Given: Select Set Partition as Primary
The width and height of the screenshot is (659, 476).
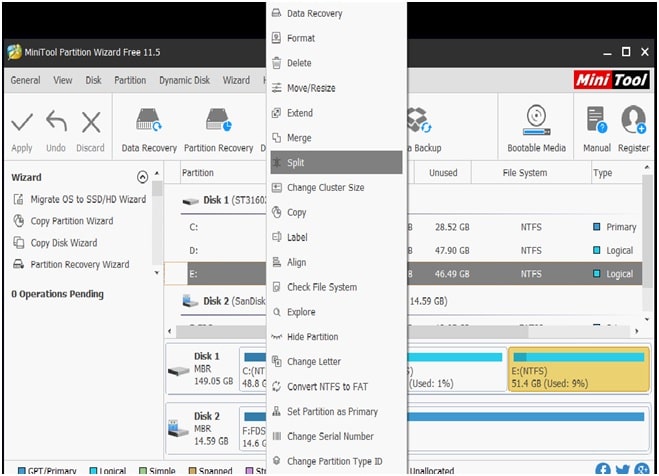Looking at the screenshot, I should tap(336, 412).
